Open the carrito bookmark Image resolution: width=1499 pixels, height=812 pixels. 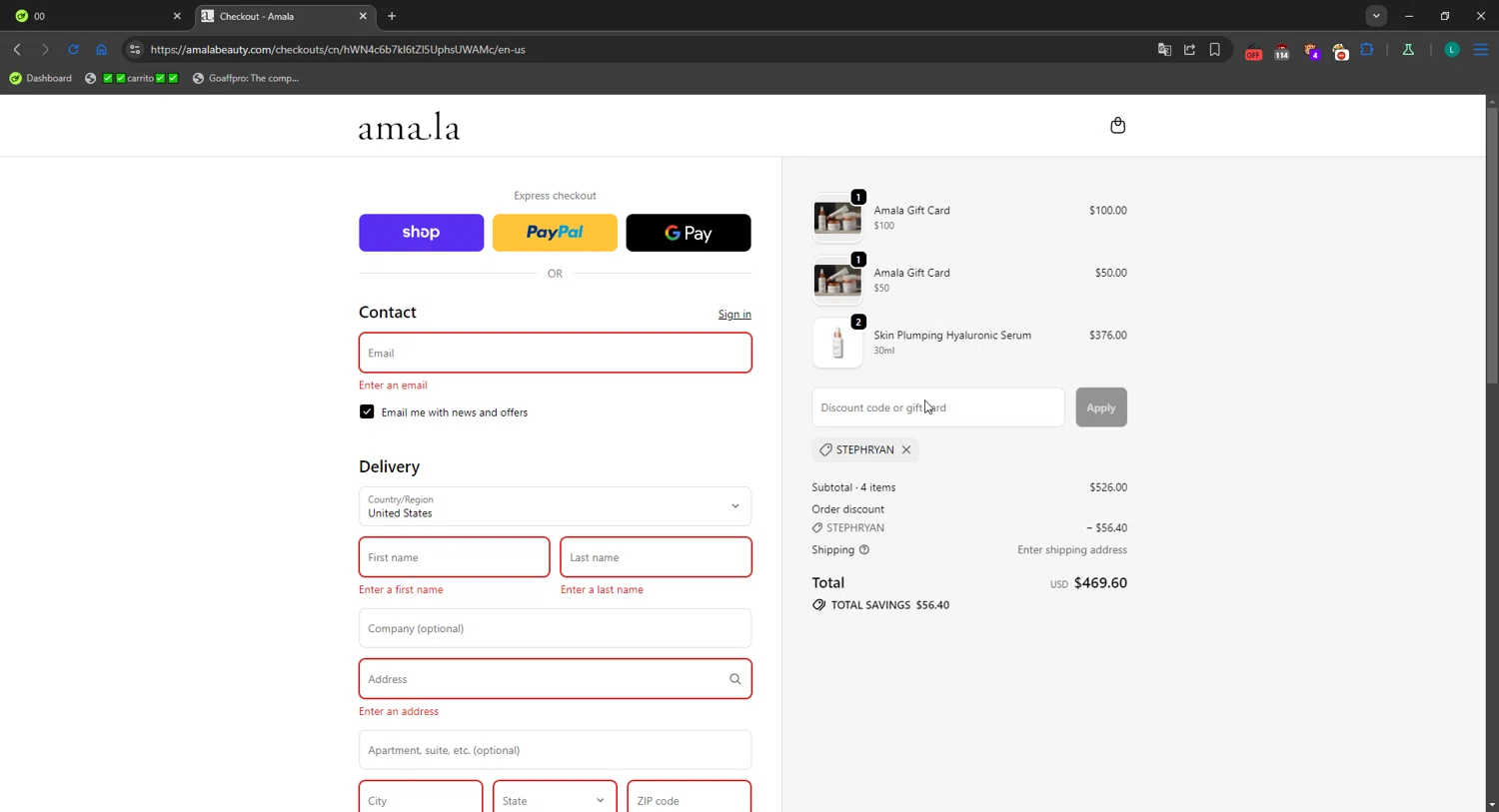(x=132, y=78)
